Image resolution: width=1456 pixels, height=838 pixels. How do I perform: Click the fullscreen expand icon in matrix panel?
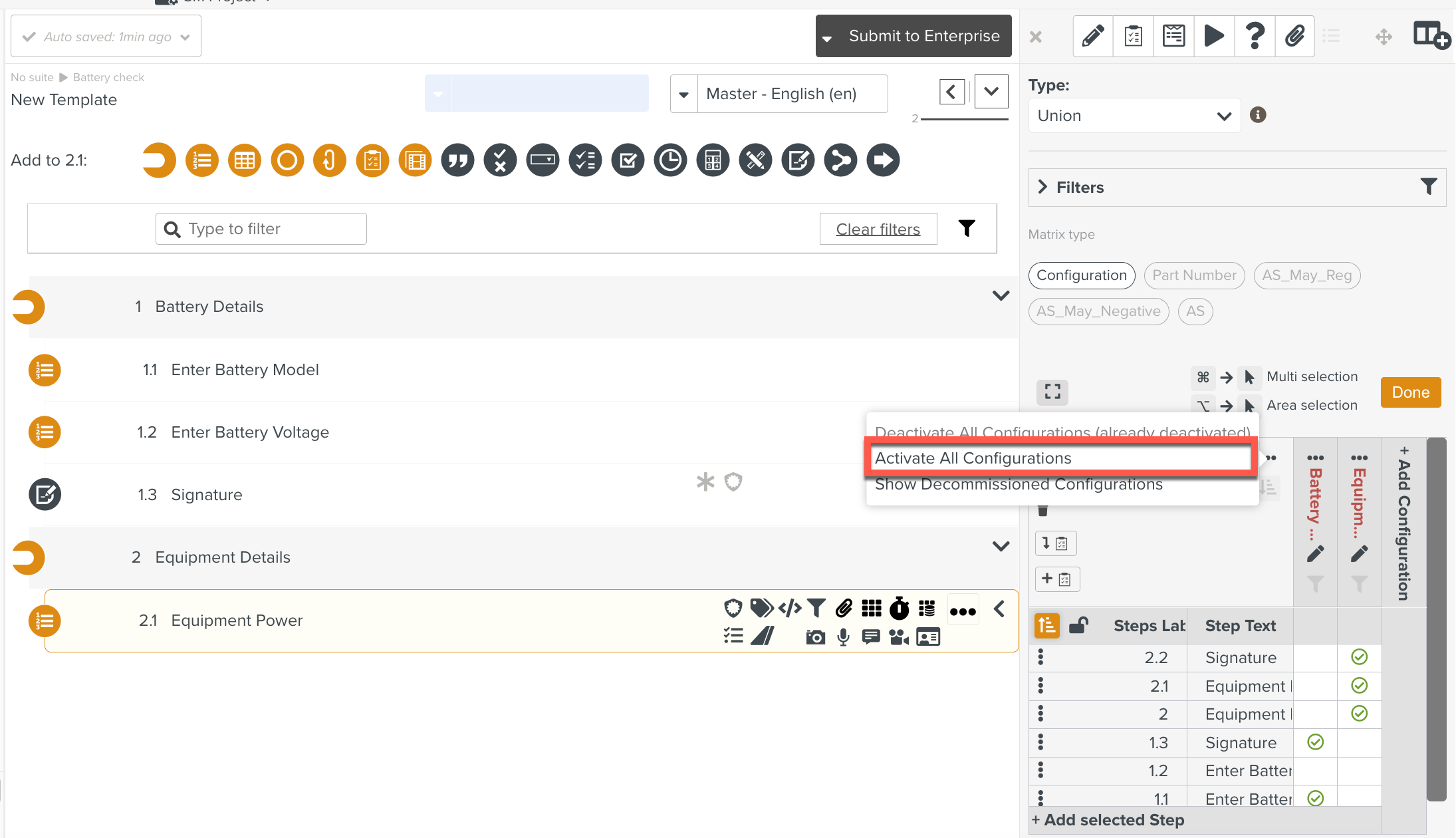(x=1052, y=392)
